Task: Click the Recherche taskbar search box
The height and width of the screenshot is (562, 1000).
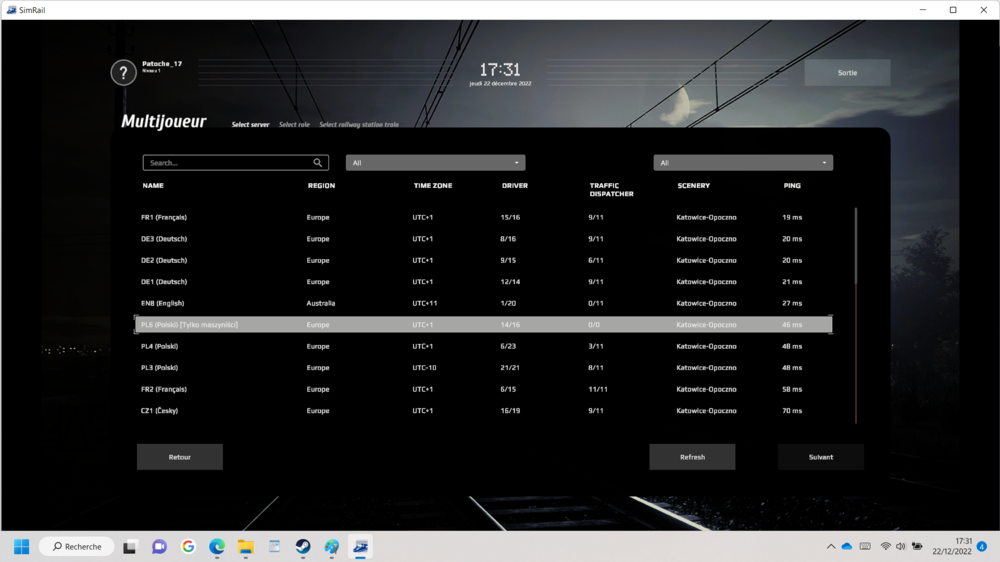Action: point(77,547)
